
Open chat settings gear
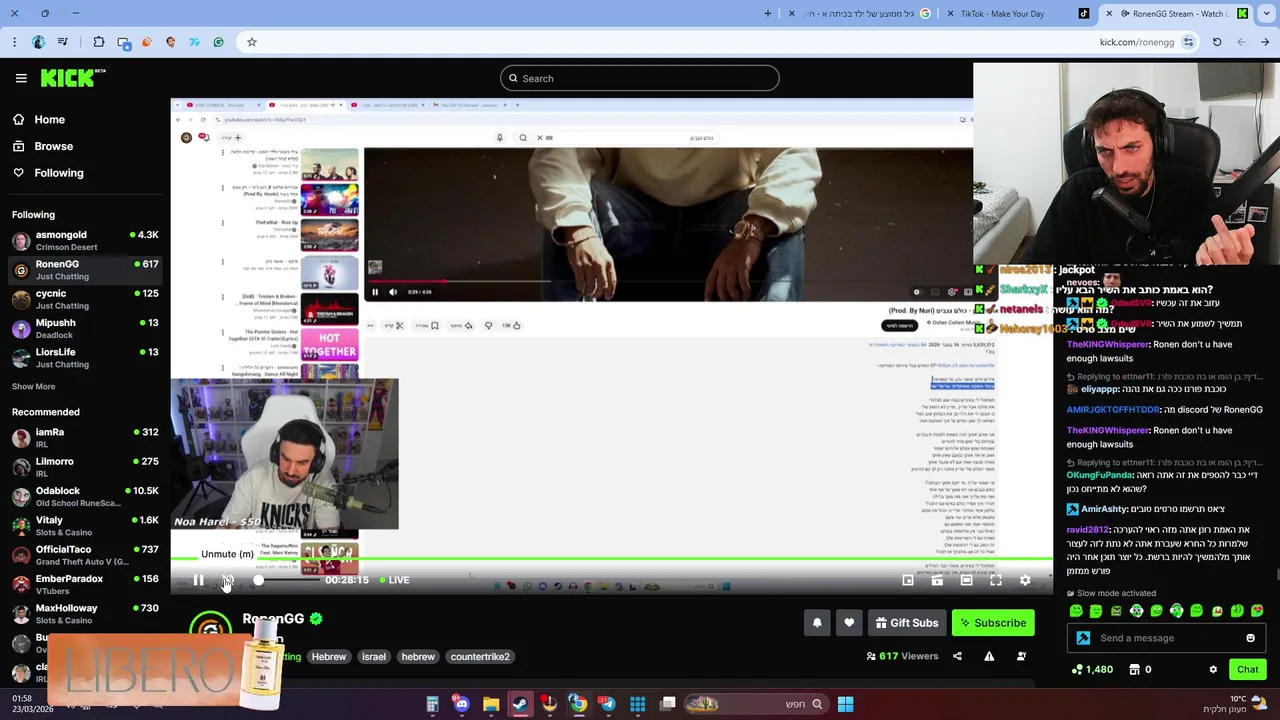1213,670
